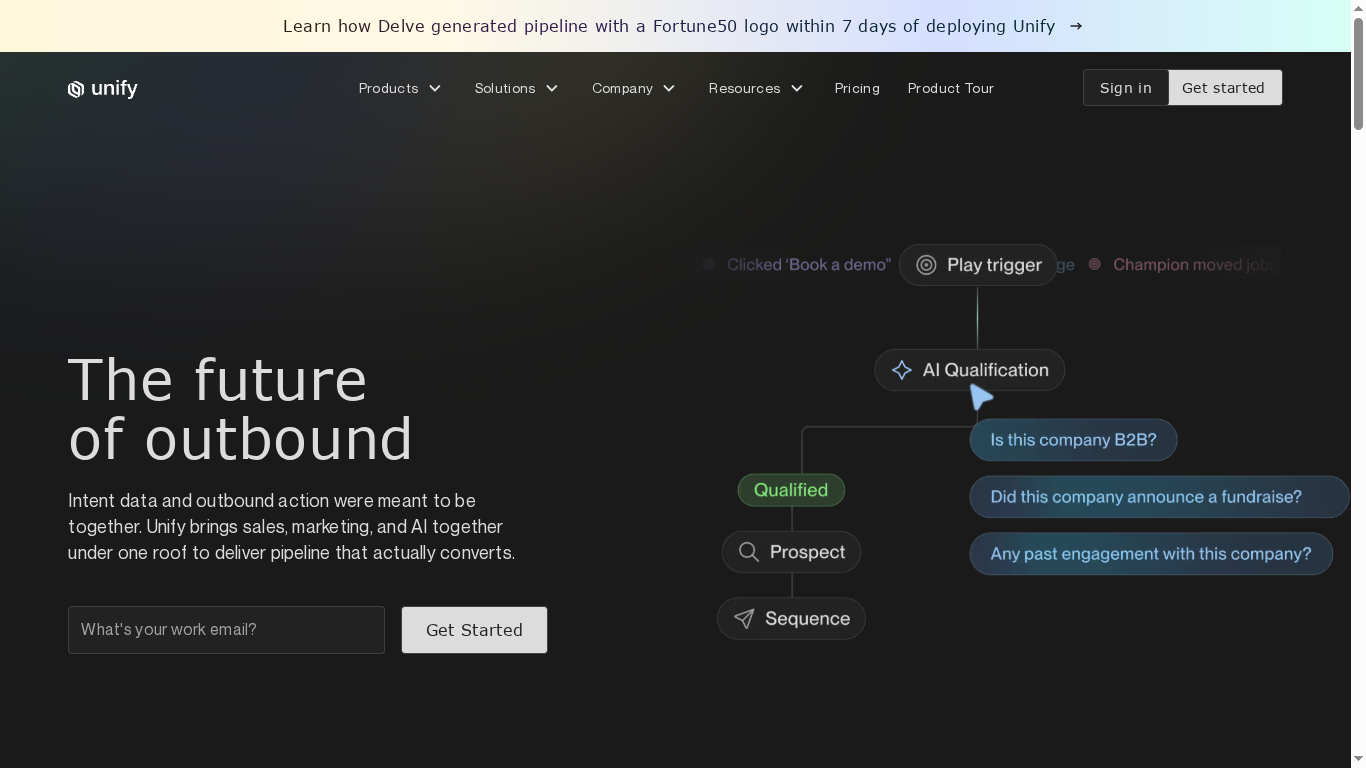Click the dot beside Clicked 'Book a demo'
Screen dimensions: 1366x768
pyautogui.click(x=709, y=264)
